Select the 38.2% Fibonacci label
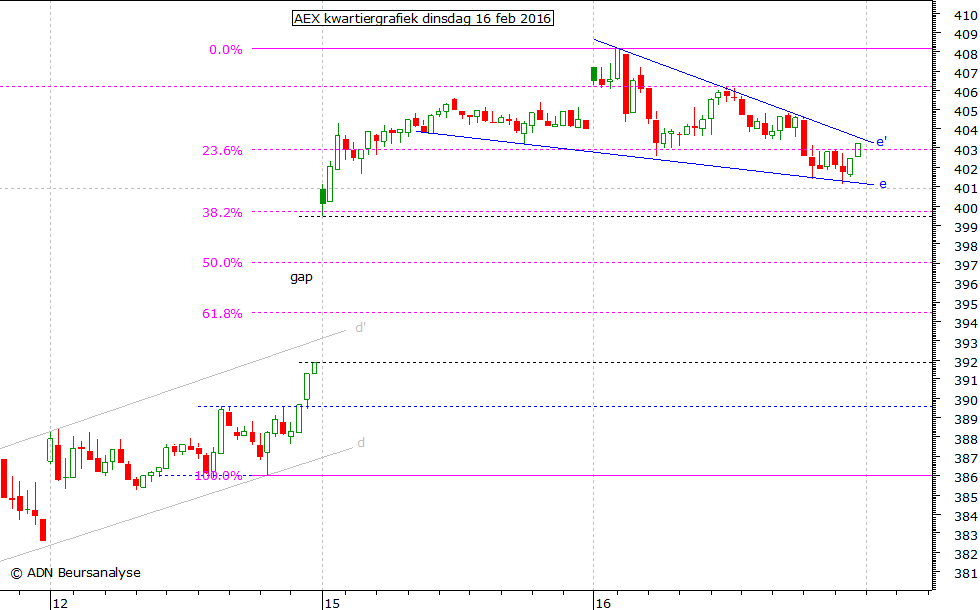This screenshot has width=980, height=610. [x=222, y=212]
